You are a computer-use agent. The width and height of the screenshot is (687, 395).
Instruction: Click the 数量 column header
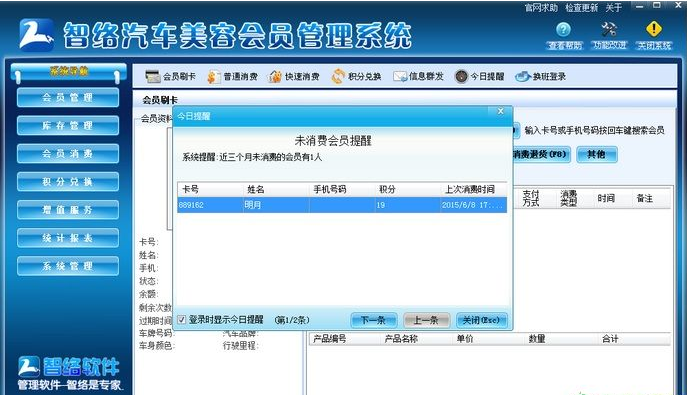(537, 339)
